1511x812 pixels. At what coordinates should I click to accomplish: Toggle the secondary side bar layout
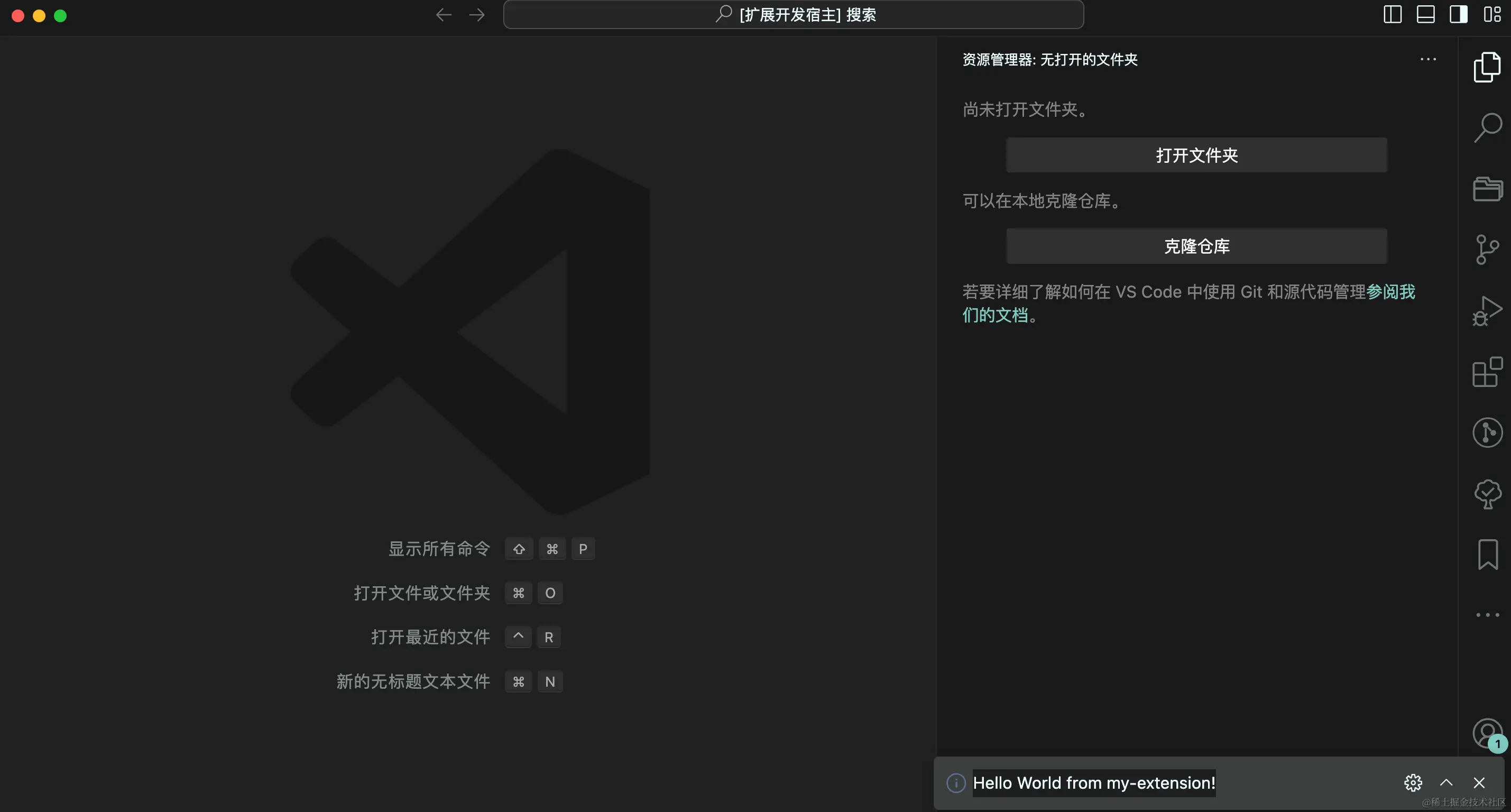coord(1458,15)
